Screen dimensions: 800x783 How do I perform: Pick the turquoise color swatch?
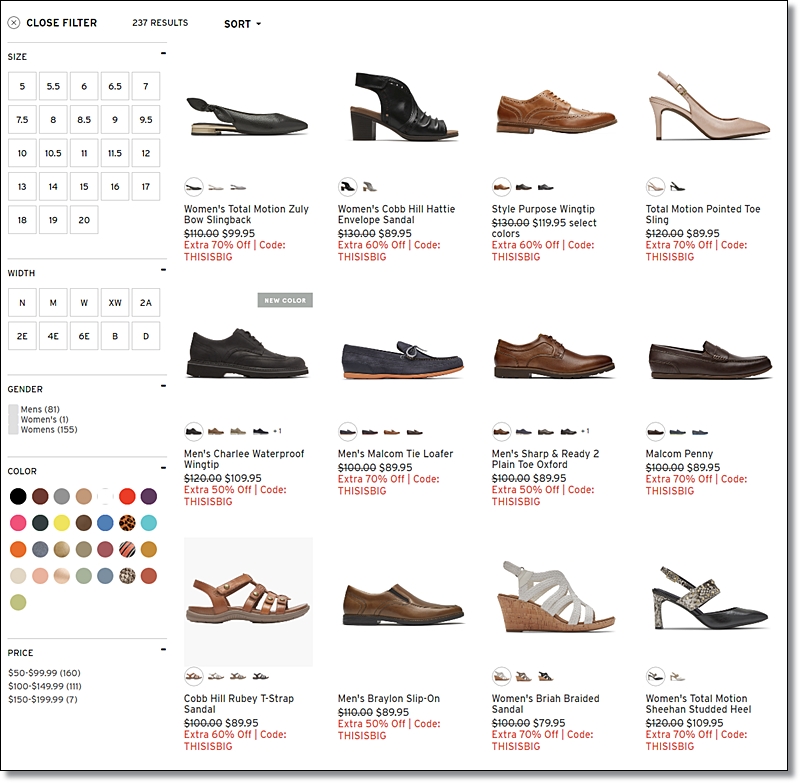[x=149, y=523]
